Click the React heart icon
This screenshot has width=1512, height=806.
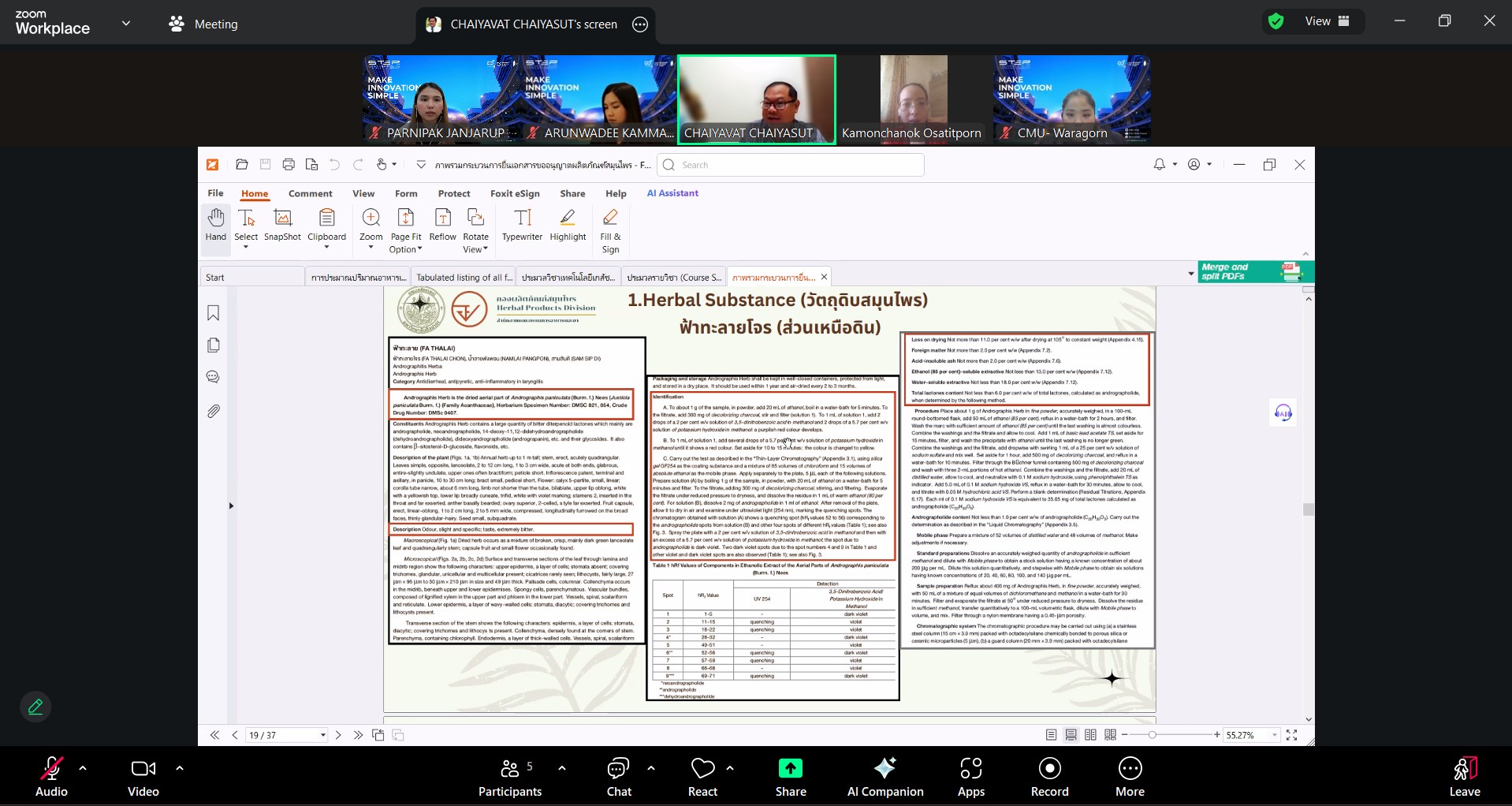point(702,777)
